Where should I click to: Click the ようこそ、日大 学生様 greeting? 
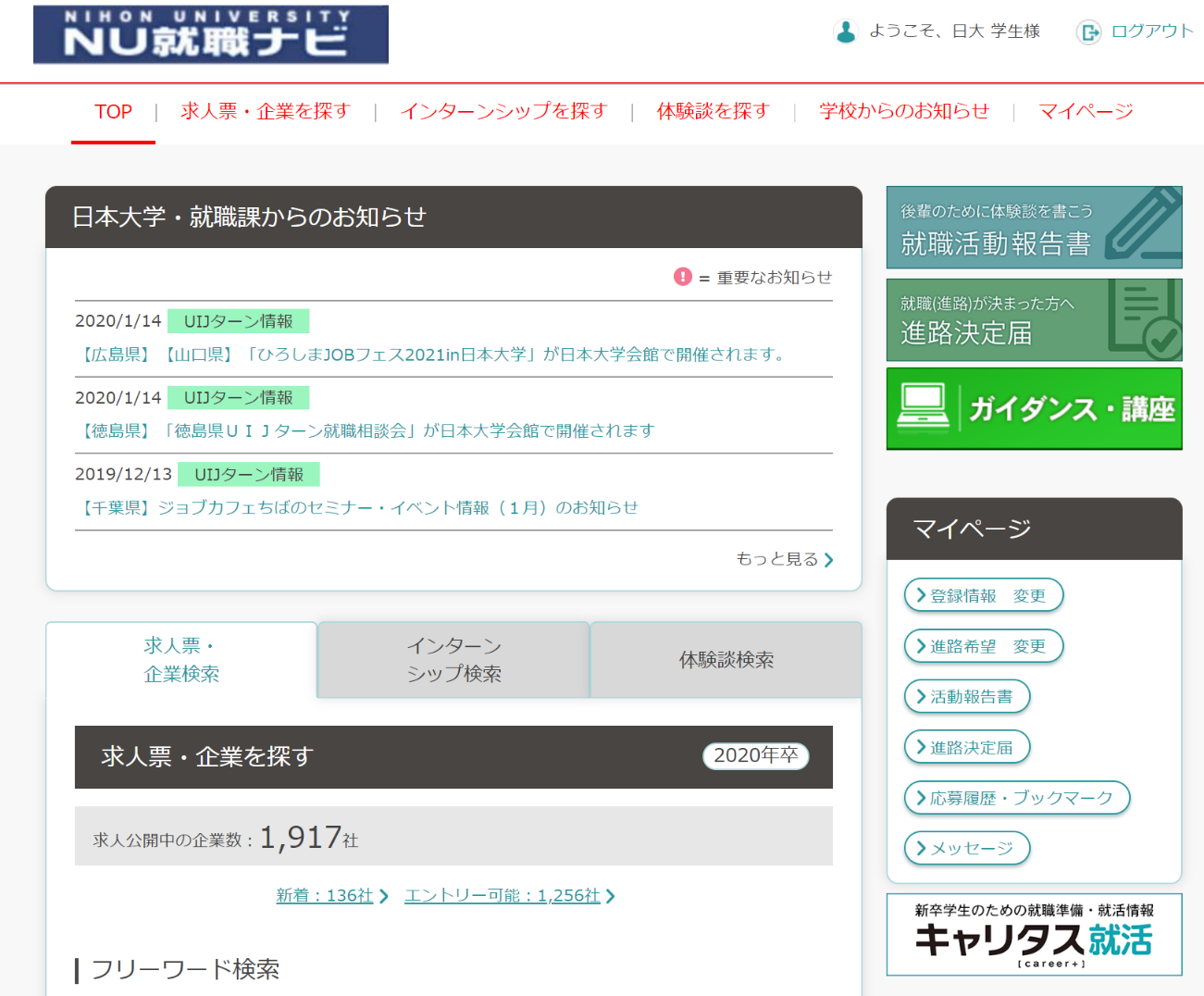955,31
